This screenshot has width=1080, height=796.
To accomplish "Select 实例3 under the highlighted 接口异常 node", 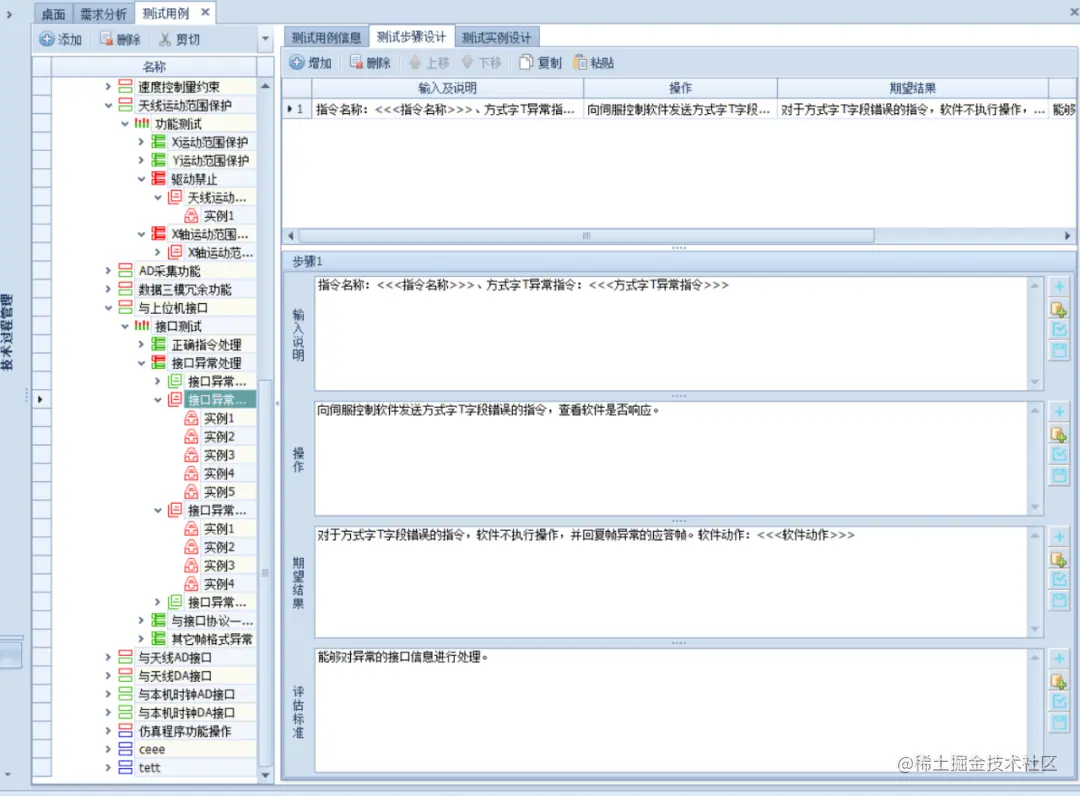I will [x=219, y=455].
